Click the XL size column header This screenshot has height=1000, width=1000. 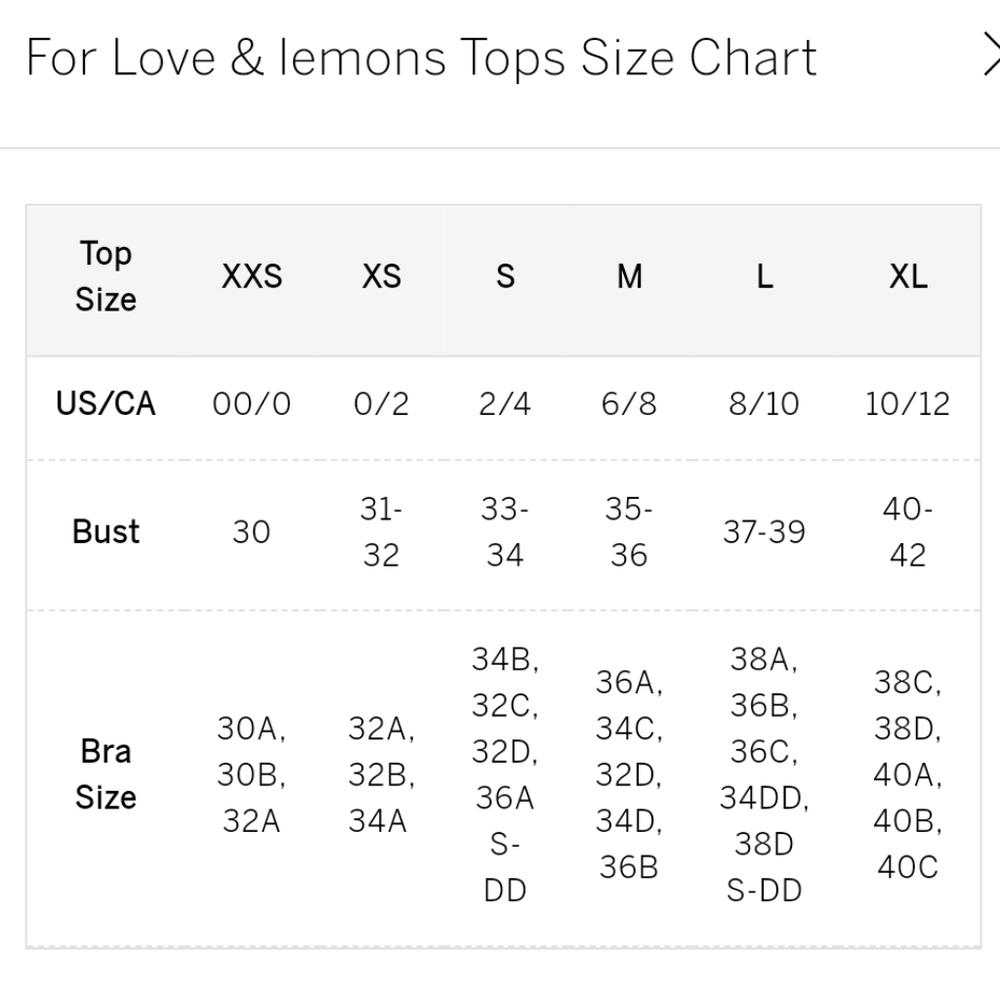(908, 277)
